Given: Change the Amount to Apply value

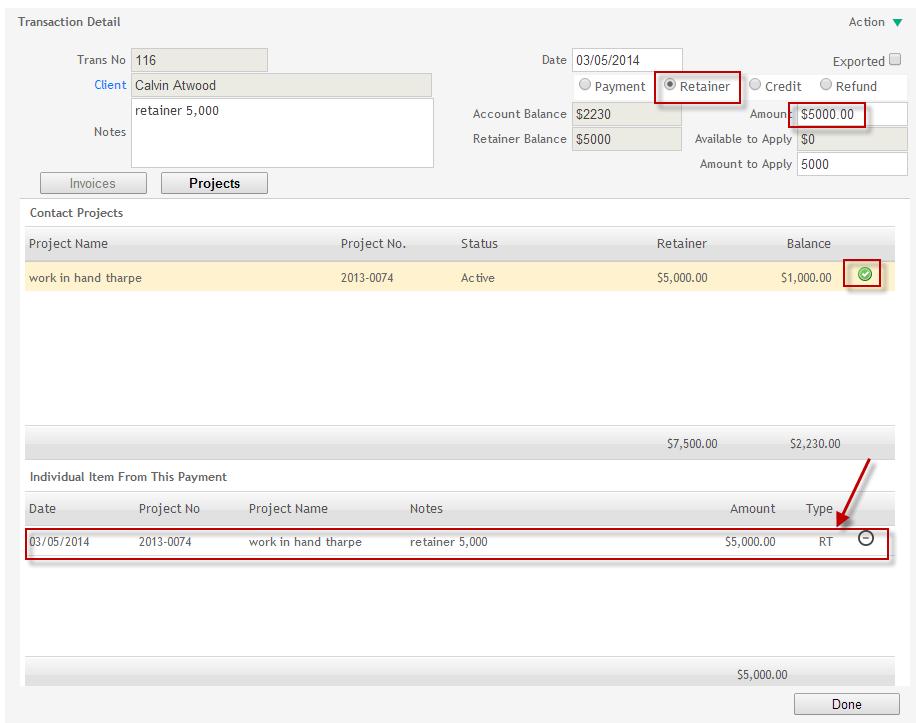Looking at the screenshot, I should tap(851, 163).
